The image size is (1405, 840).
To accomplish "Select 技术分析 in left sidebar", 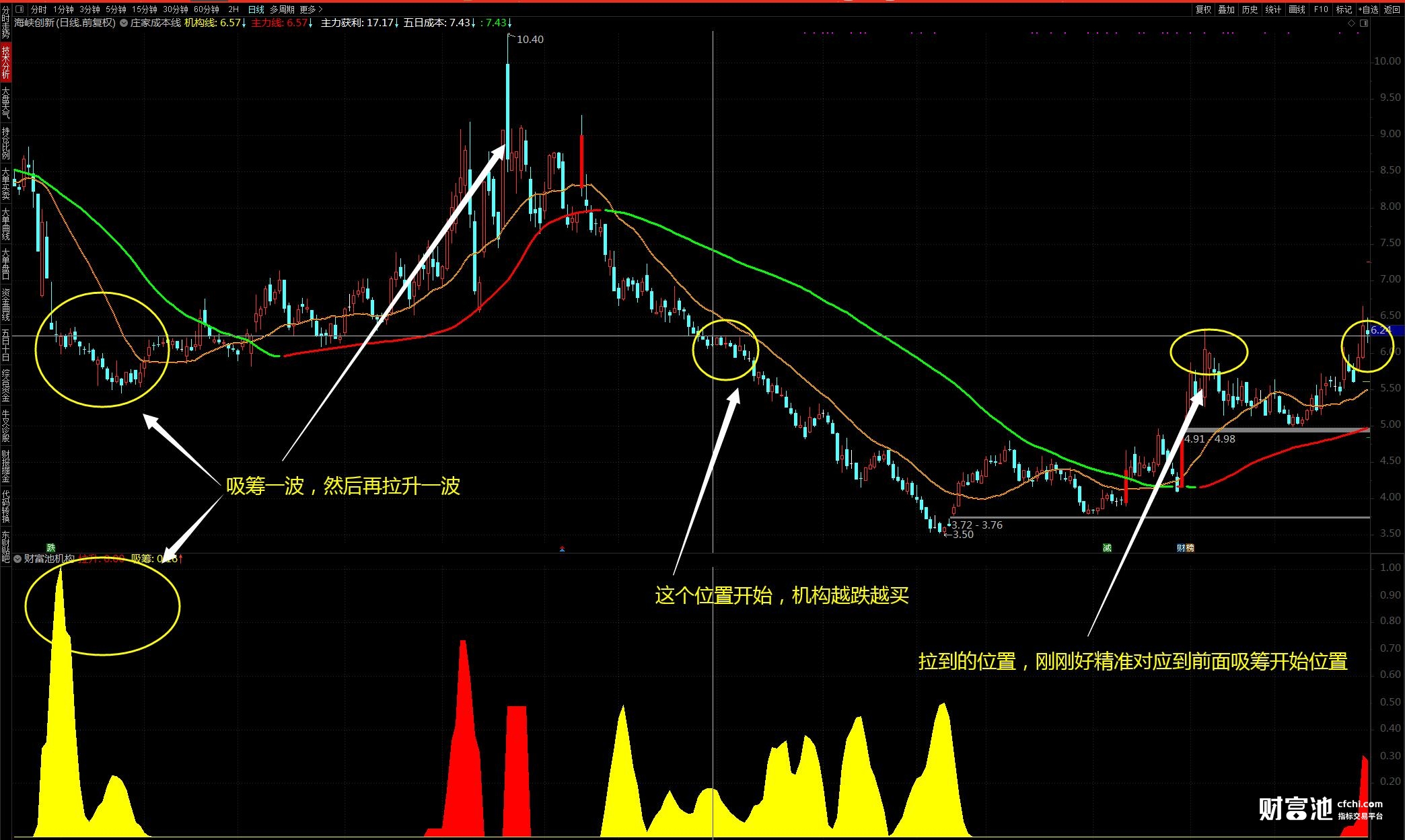I will point(5,62).
